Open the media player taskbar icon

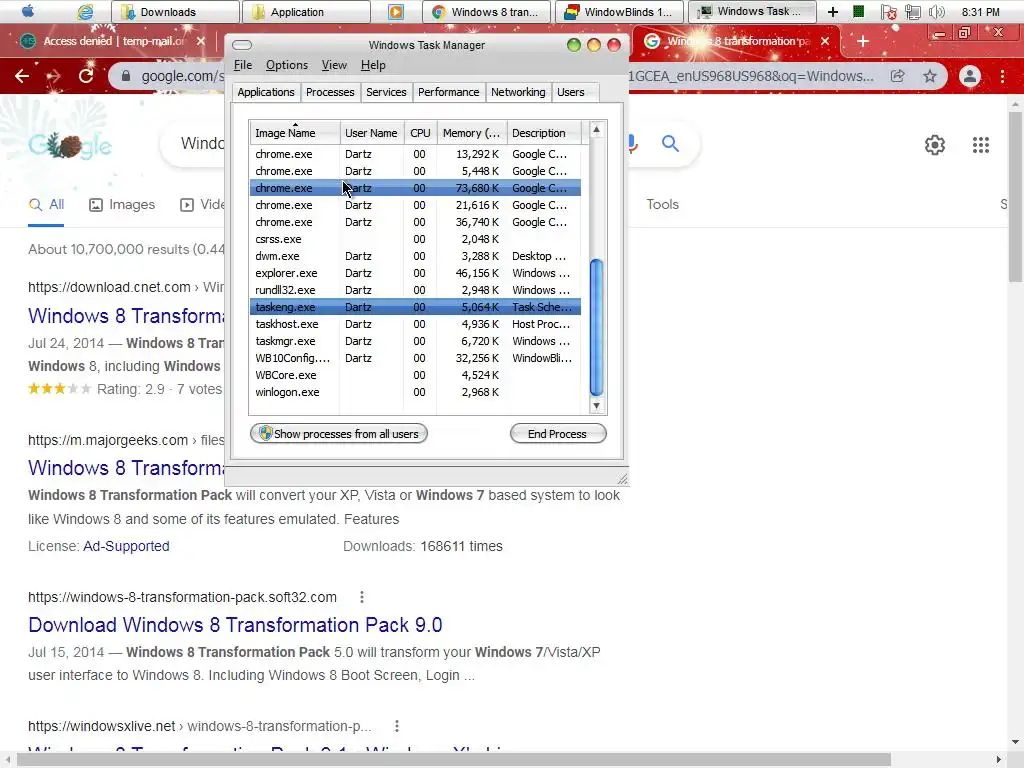pos(396,12)
